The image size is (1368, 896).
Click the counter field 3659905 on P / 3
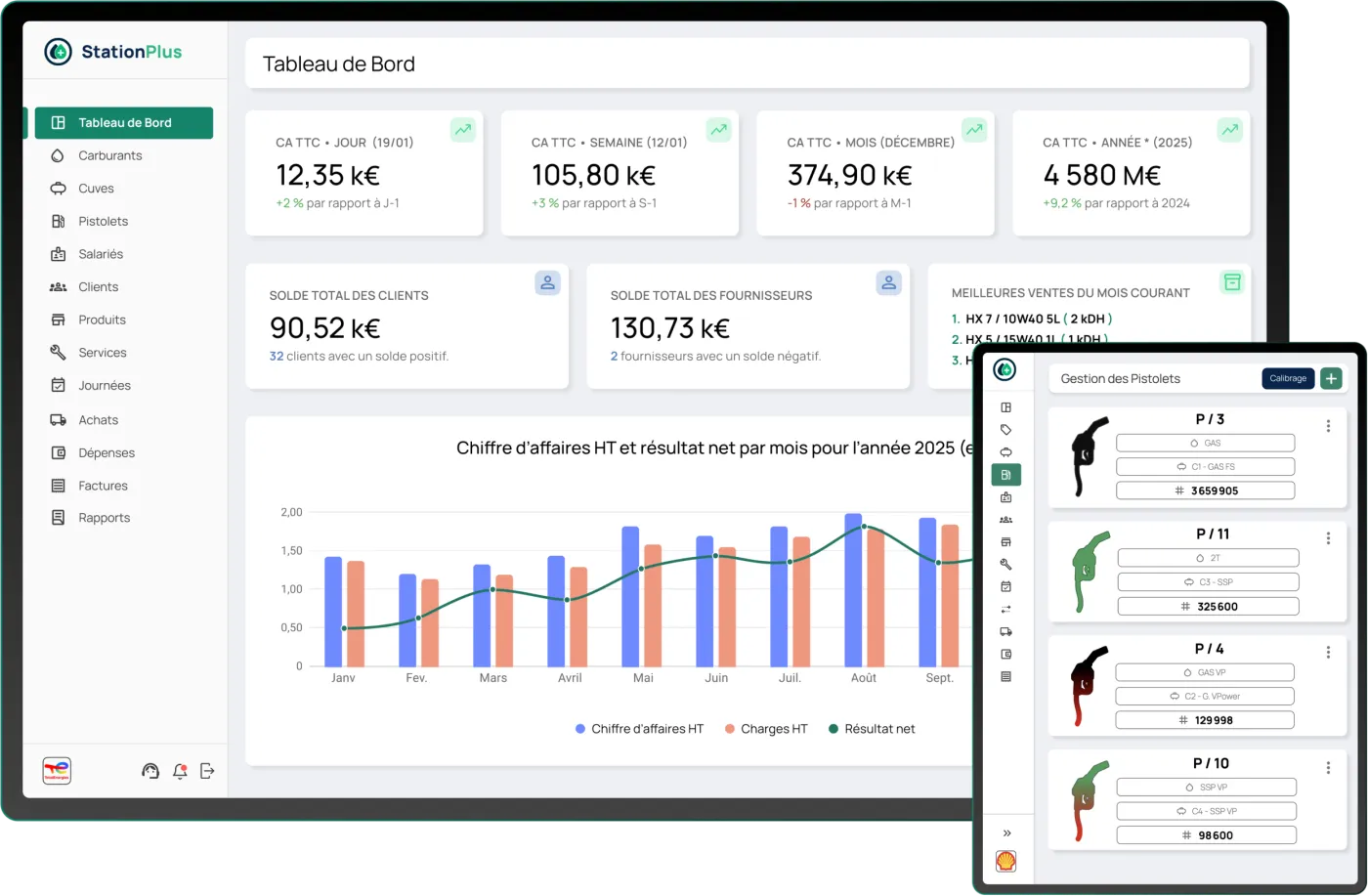1206,491
